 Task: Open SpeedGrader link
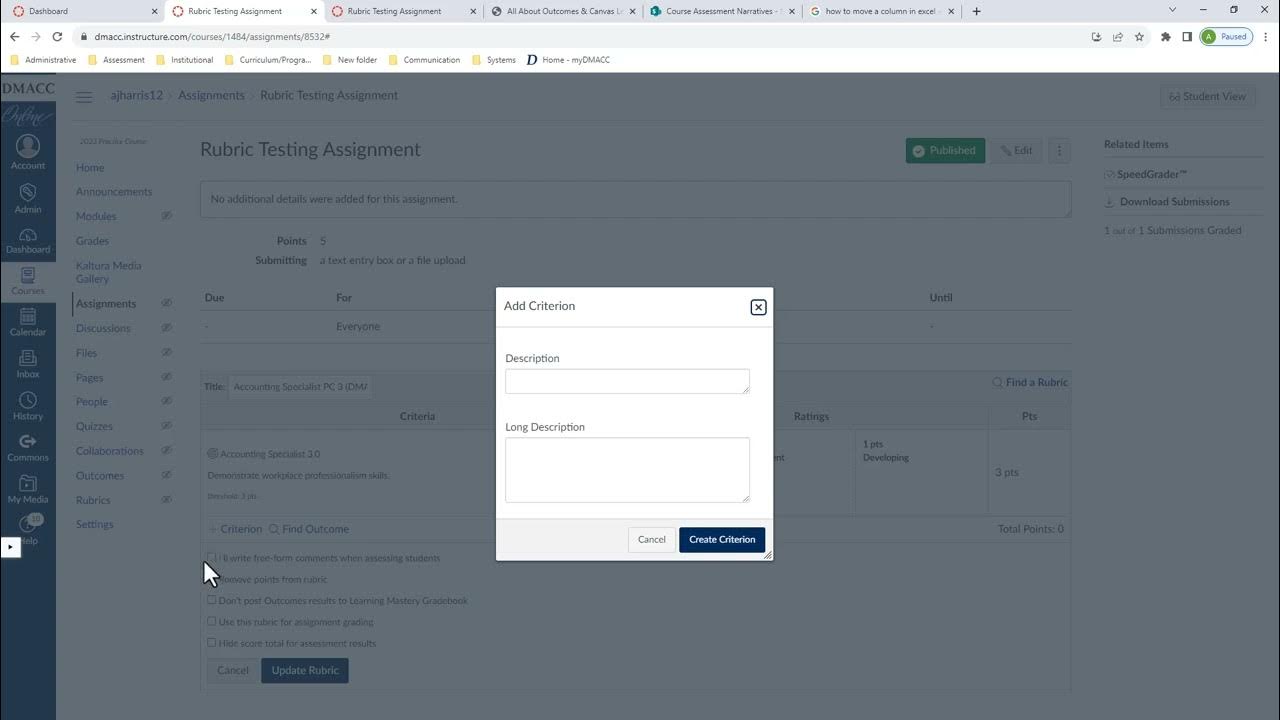[1152, 174]
